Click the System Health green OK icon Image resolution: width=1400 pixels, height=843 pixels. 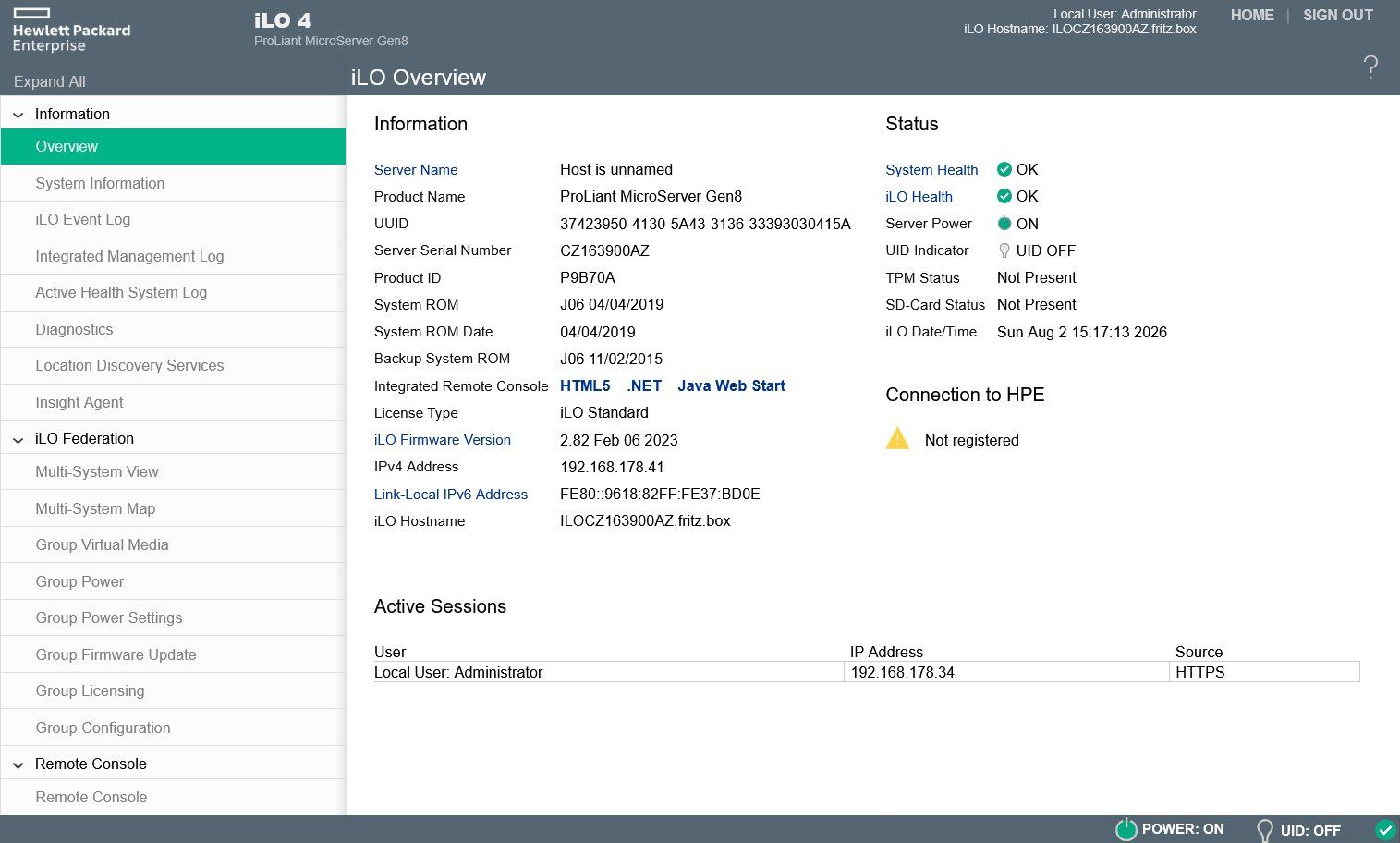1004,169
